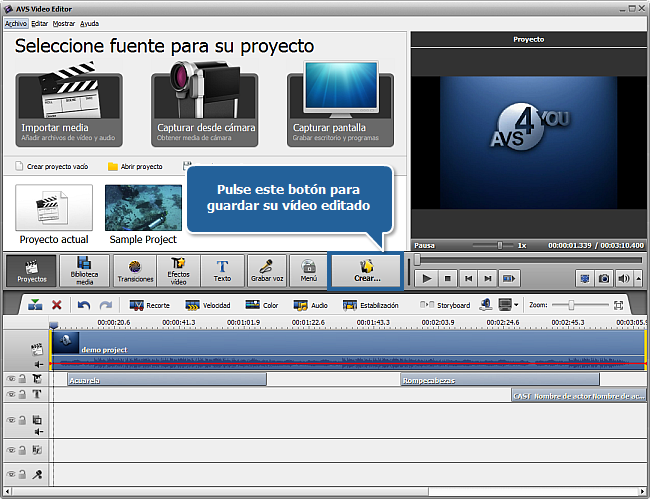Undo last action with curved arrow
Viewport: 650px width, 499px height.
84,305
